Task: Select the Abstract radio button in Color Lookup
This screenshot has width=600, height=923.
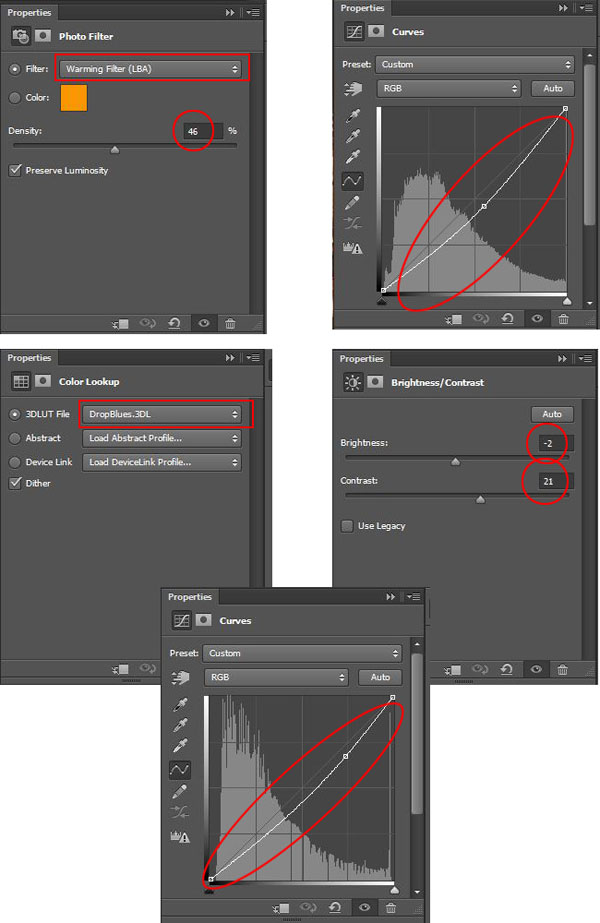Action: coord(15,439)
